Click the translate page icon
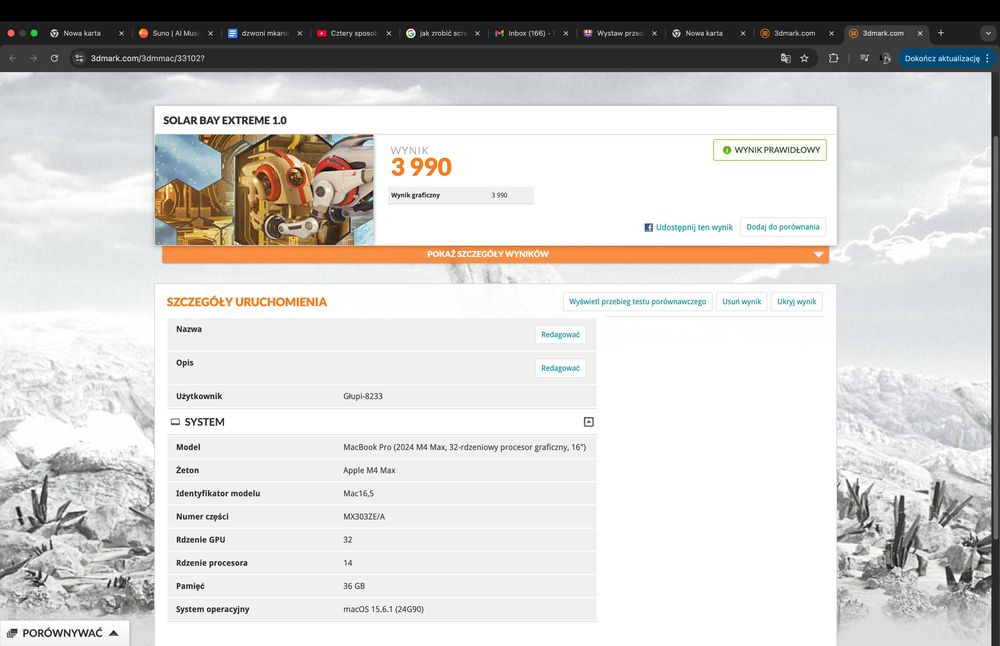Screen dimensions: 1000x646 (x=786, y=58)
